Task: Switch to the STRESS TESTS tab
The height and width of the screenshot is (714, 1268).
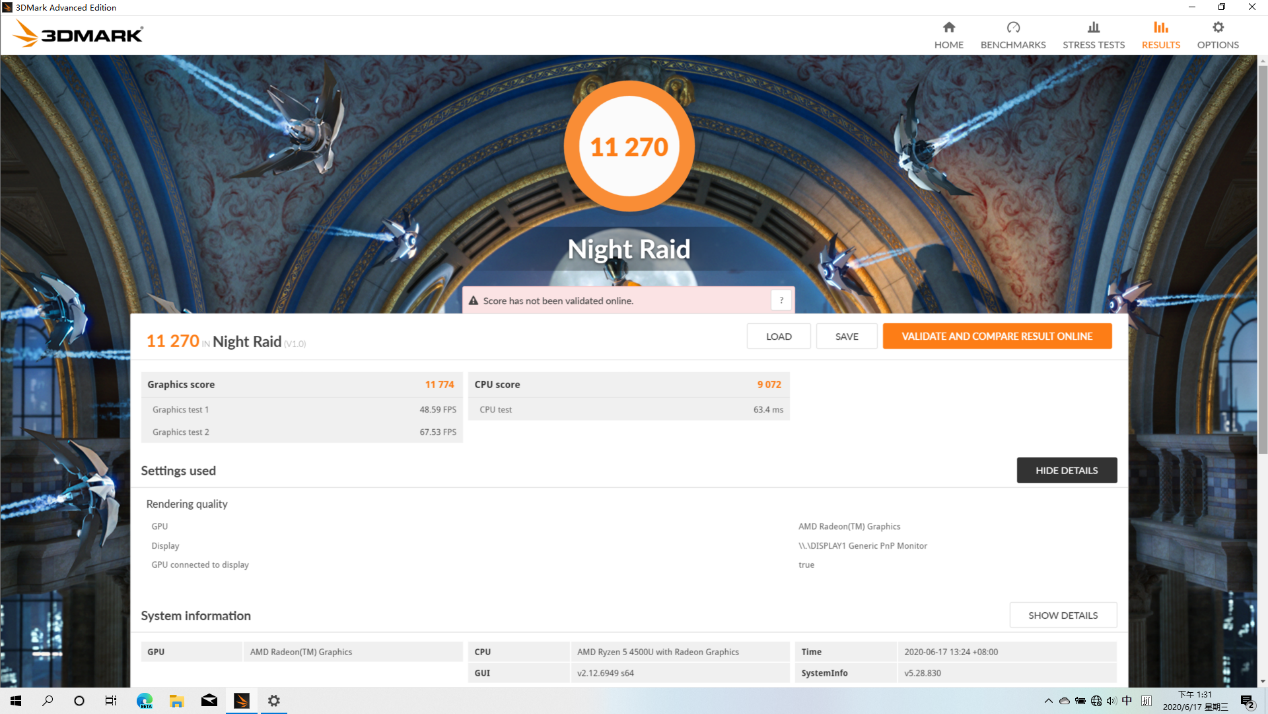Action: [1094, 35]
